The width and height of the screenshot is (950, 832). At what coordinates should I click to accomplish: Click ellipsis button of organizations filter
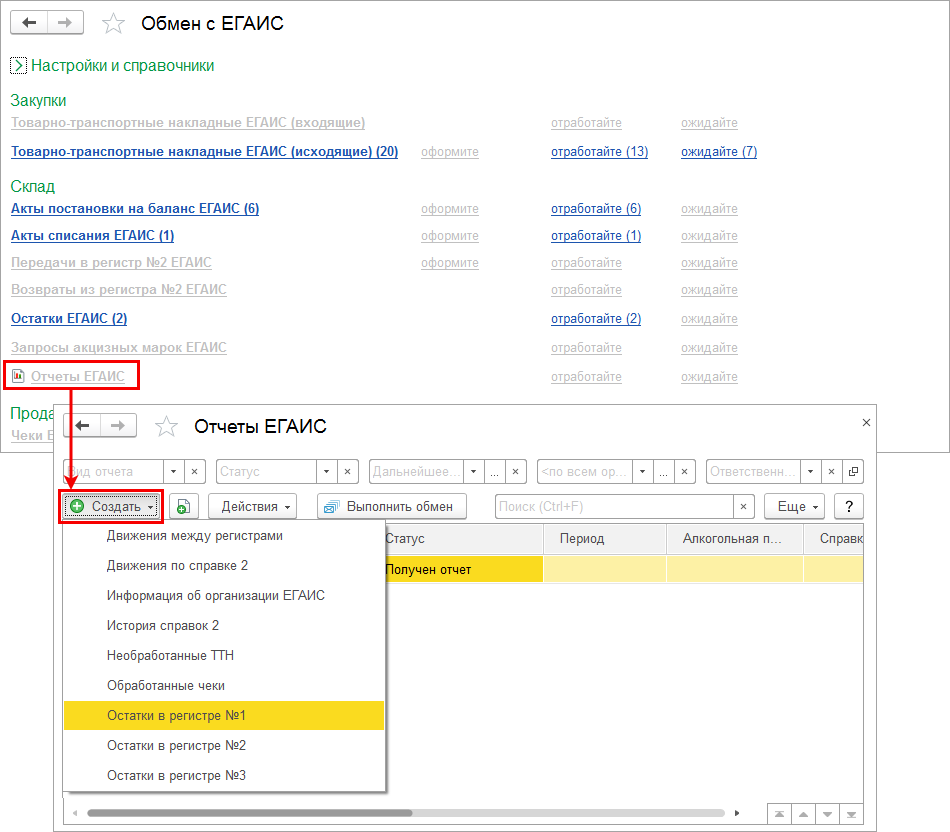663,471
